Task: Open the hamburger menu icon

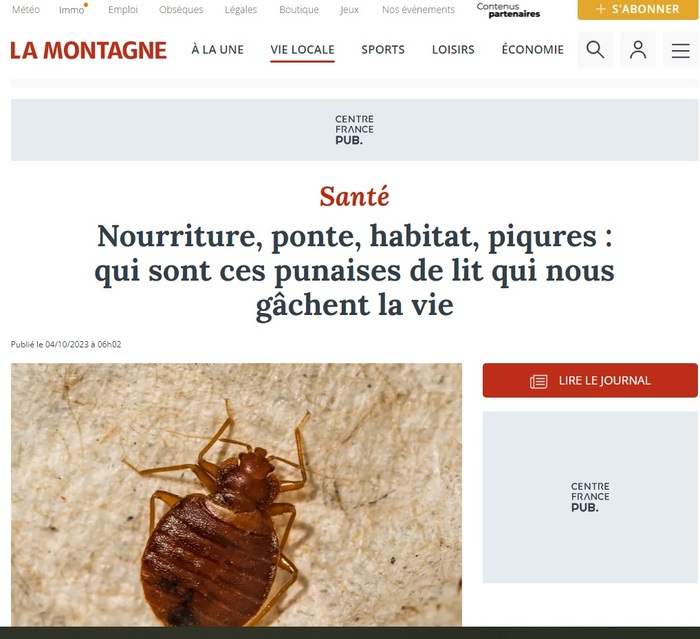Action: 680,50
